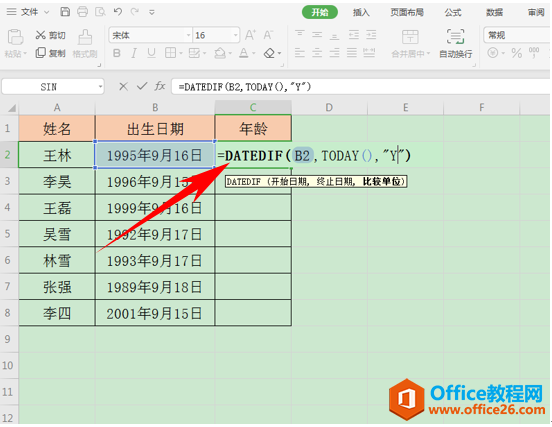552x427 pixels.
Task: Click the undo arrow icon
Action: 118,12
